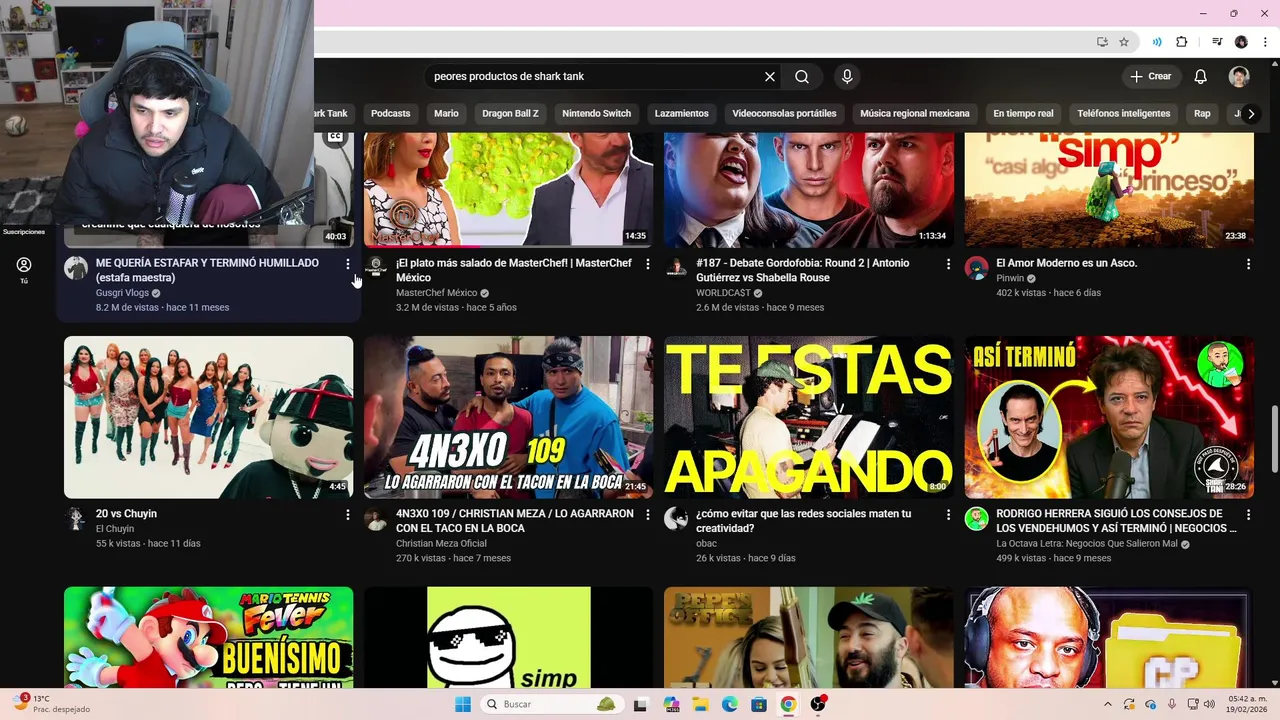Open La Octava Letra channel link
This screenshot has height=720, width=1280.
(x=1087, y=544)
